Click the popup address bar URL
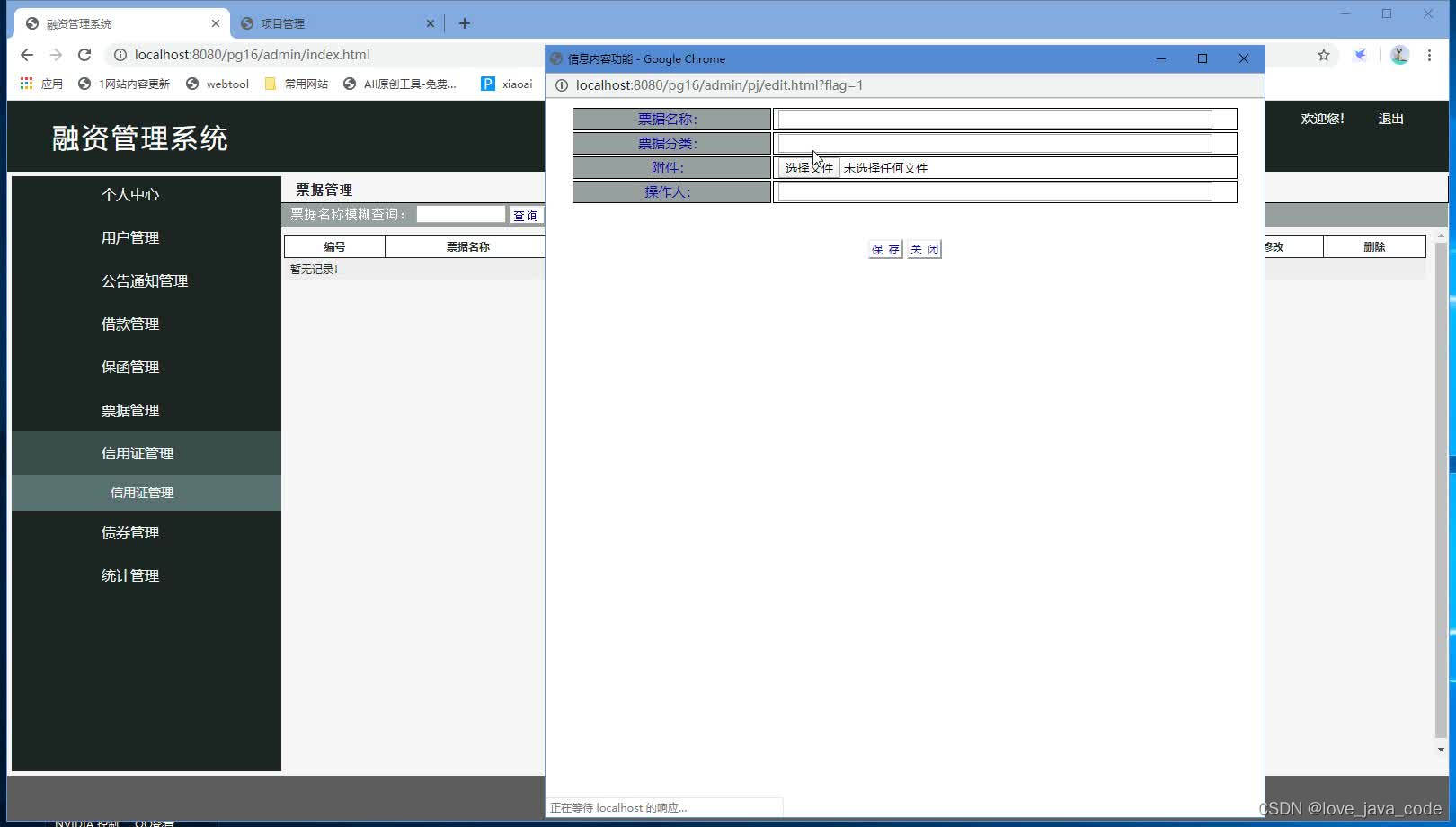Image resolution: width=1456 pixels, height=827 pixels. pos(719,85)
